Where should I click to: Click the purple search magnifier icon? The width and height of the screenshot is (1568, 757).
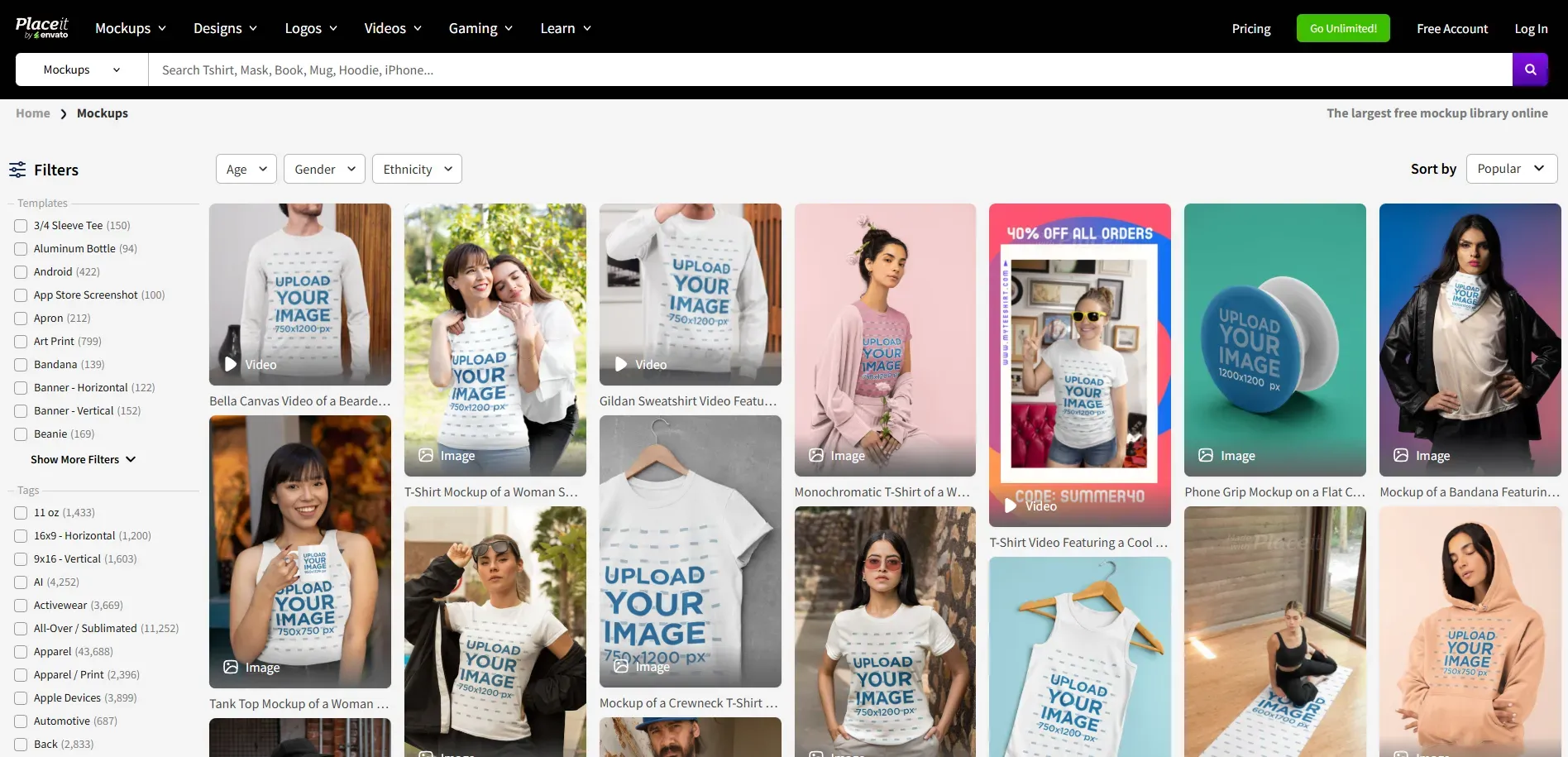tap(1529, 69)
